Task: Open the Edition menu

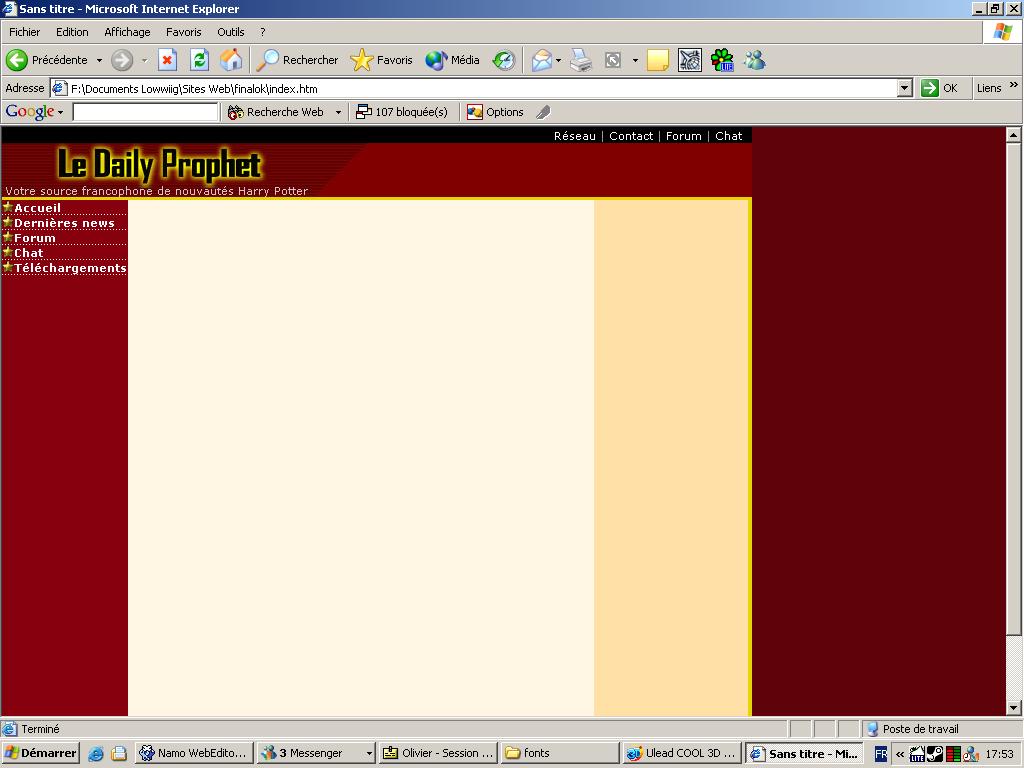Action: pyautogui.click(x=72, y=32)
